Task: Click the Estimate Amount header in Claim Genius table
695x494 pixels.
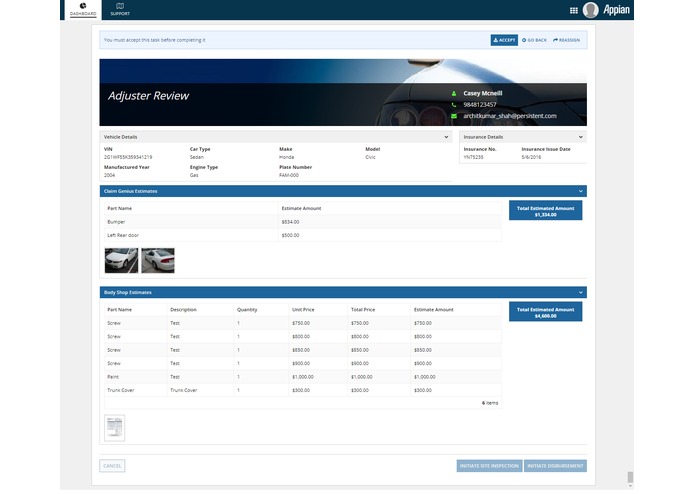Action: pos(301,208)
